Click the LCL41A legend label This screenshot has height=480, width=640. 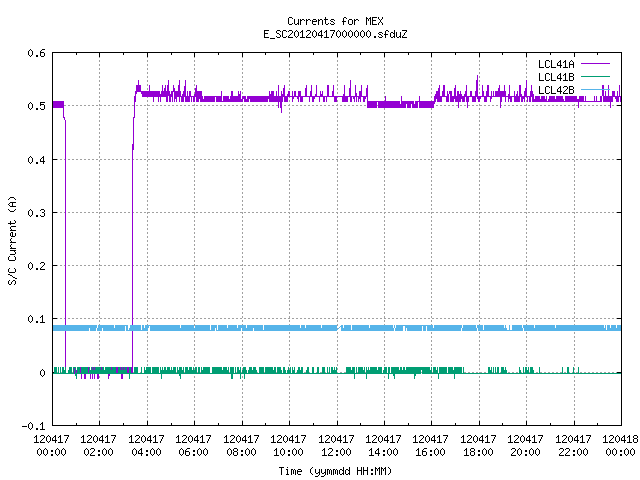coord(556,64)
